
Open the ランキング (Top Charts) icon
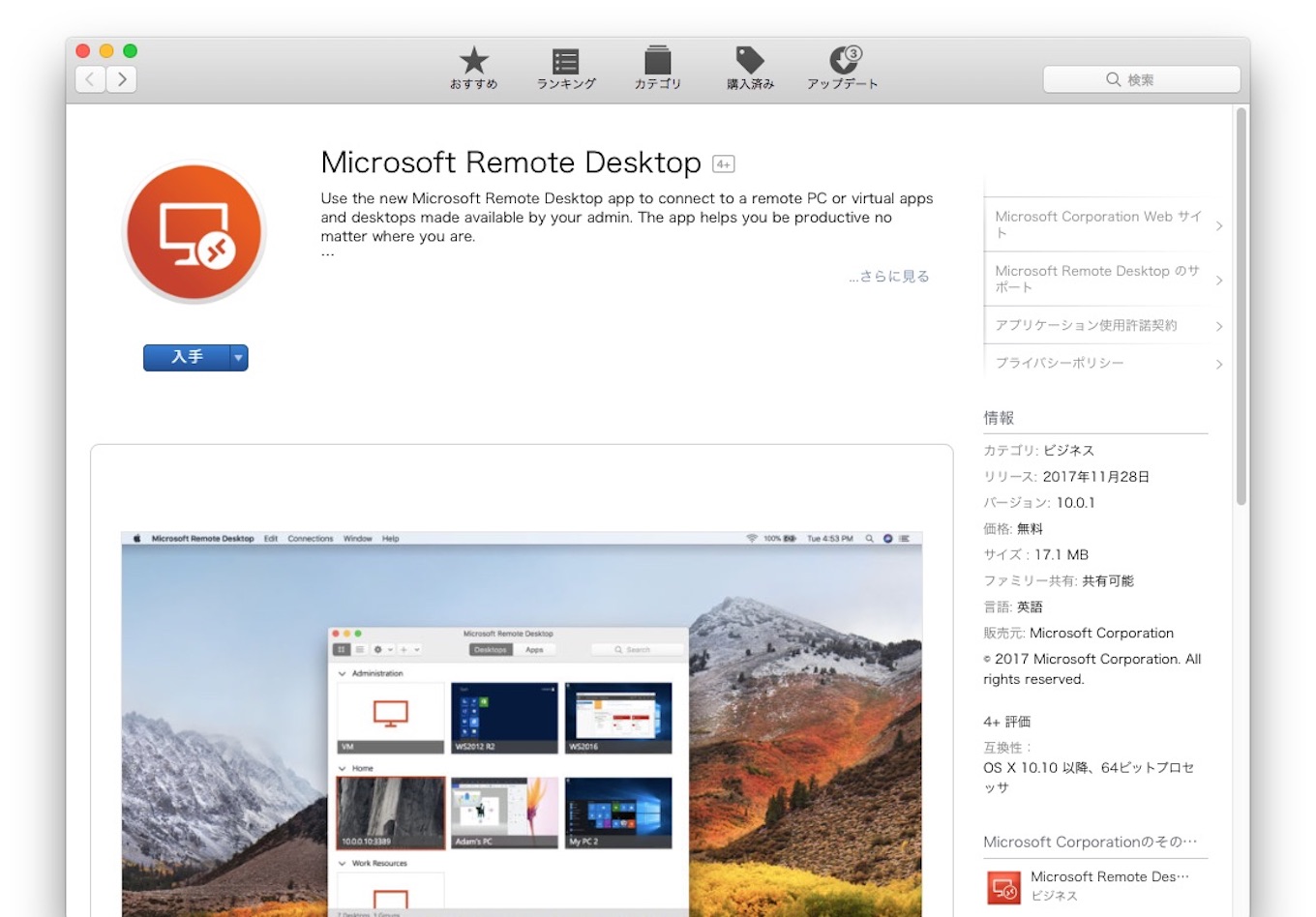565,61
